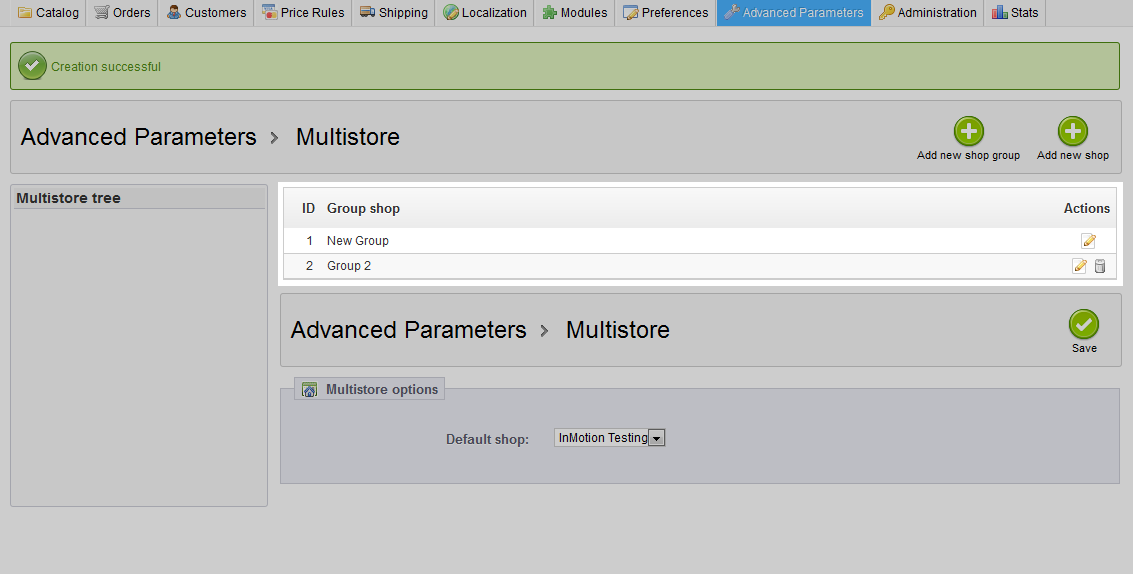Select the Group 2 row

[x=700, y=266]
